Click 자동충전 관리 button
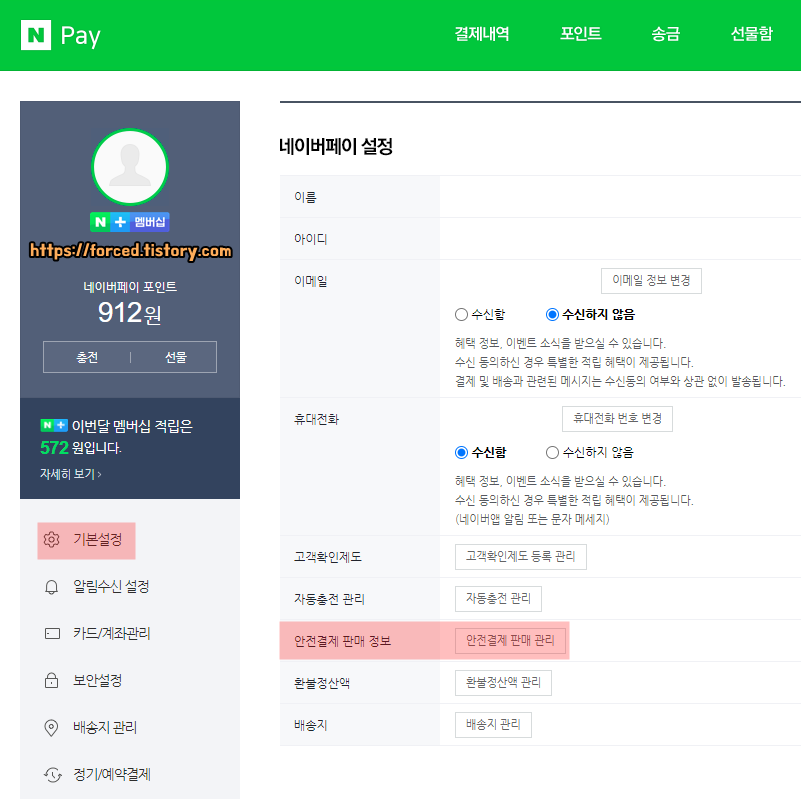This screenshot has height=799, width=801. pyautogui.click(x=498, y=599)
